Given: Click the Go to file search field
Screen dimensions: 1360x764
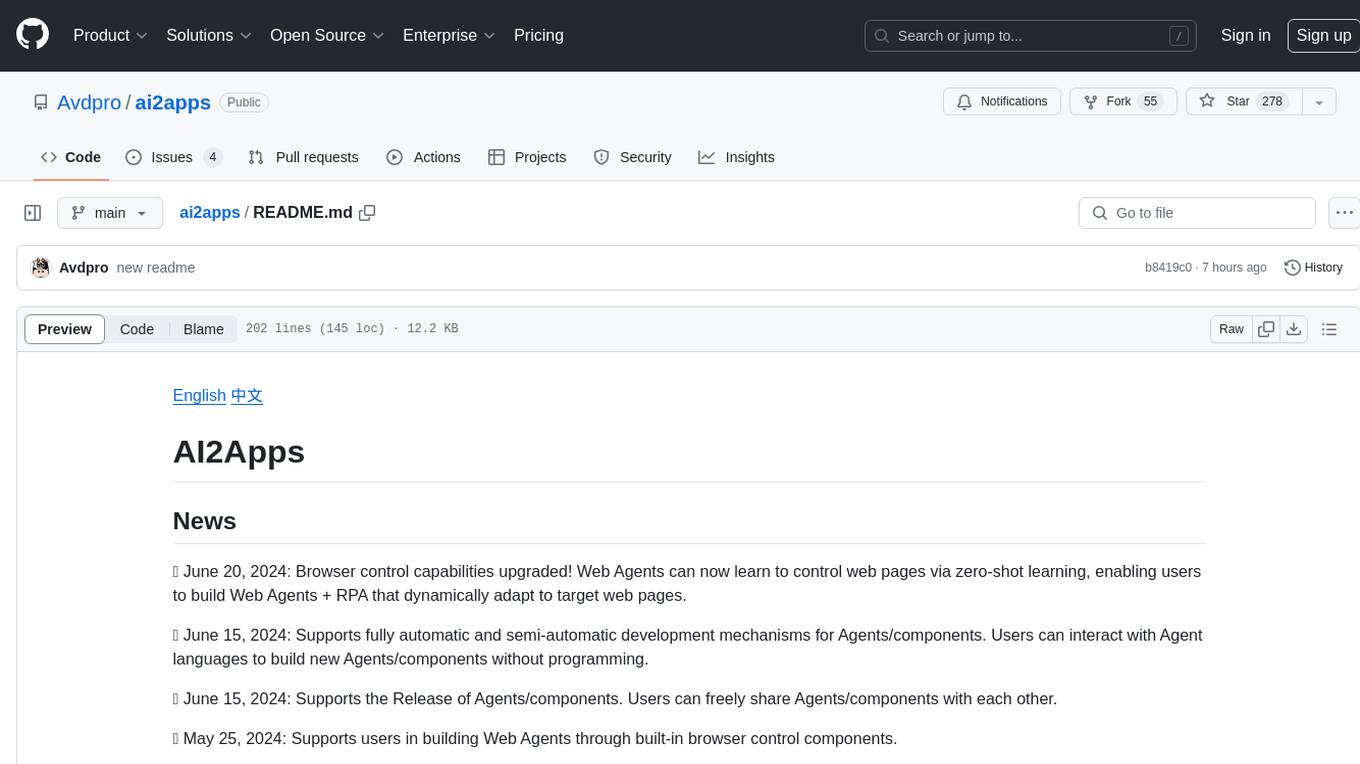Looking at the screenshot, I should pos(1197,213).
